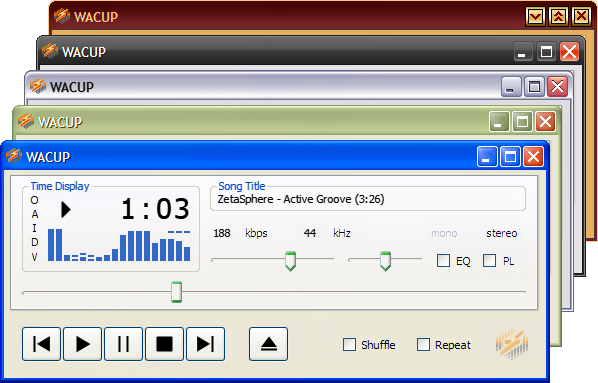Click the WACUP icon in olive green window title bar
The image size is (598, 383).
click(x=26, y=121)
